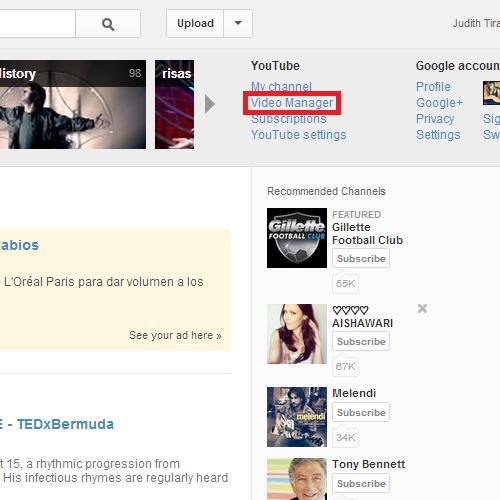Subscribe to AISHAWARI channel
This screenshot has width=500, height=500.
tap(361, 341)
